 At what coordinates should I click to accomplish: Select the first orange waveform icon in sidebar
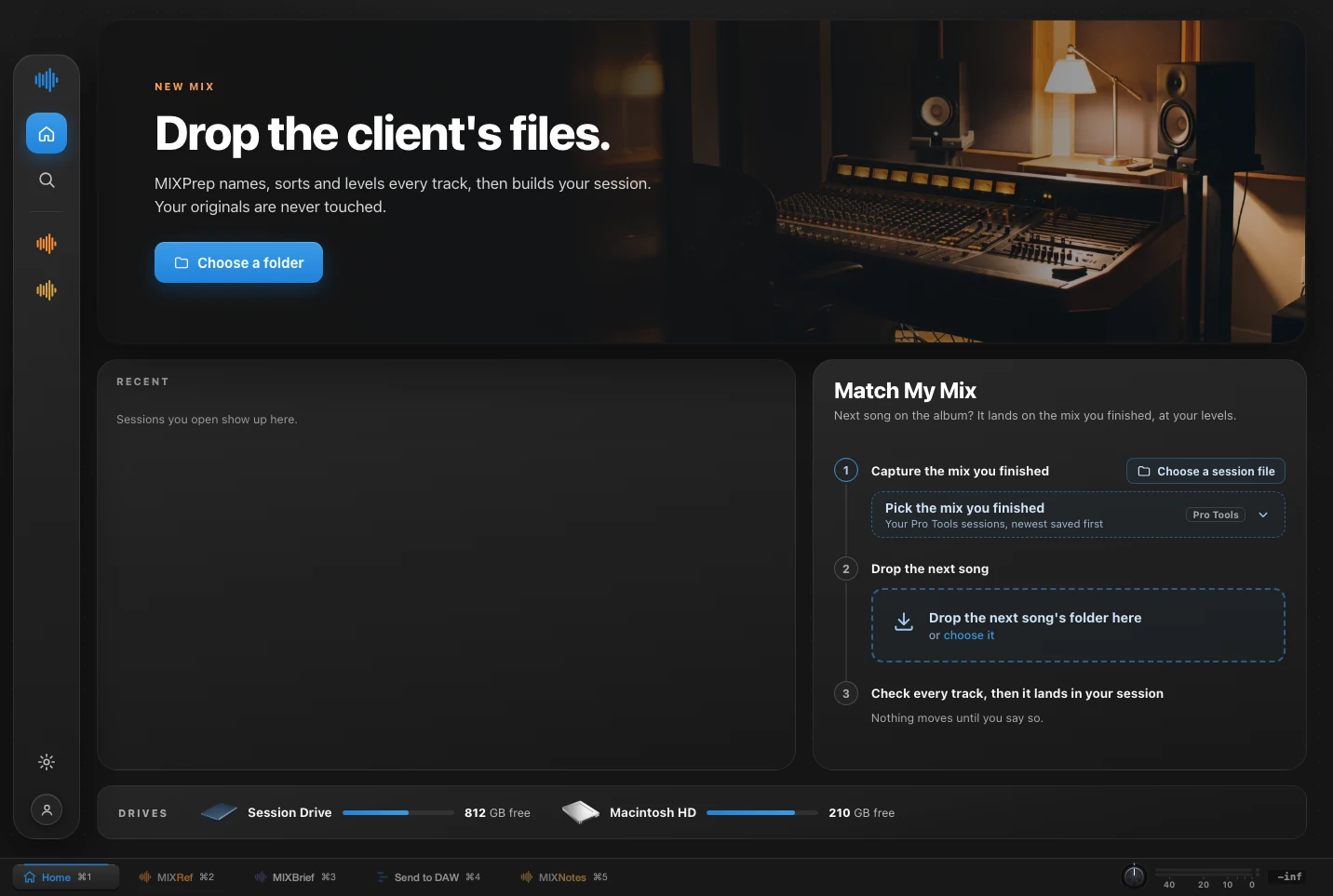(47, 244)
